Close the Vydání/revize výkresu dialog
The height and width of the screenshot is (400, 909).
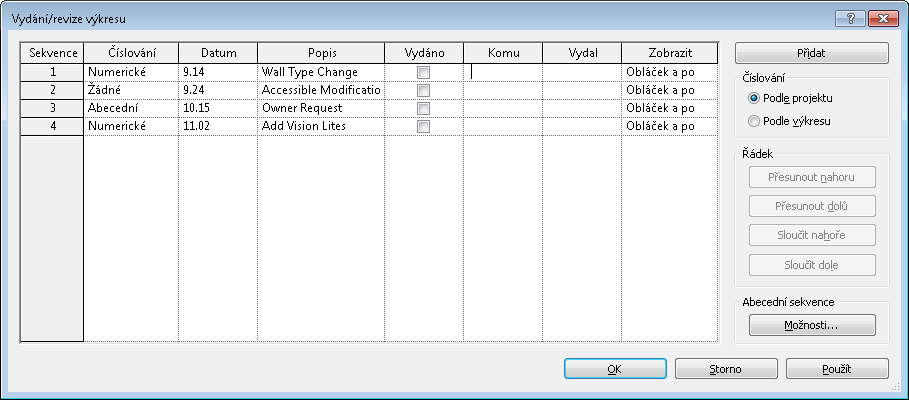[x=883, y=19]
